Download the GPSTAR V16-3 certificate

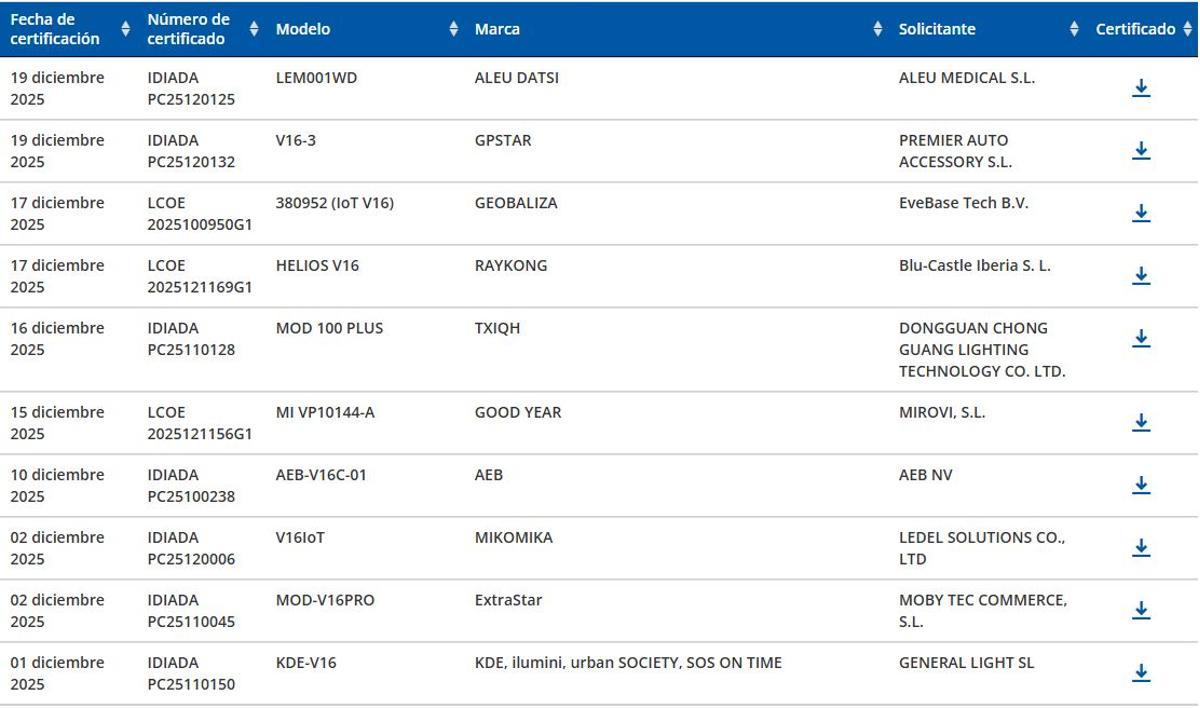pos(1141,151)
